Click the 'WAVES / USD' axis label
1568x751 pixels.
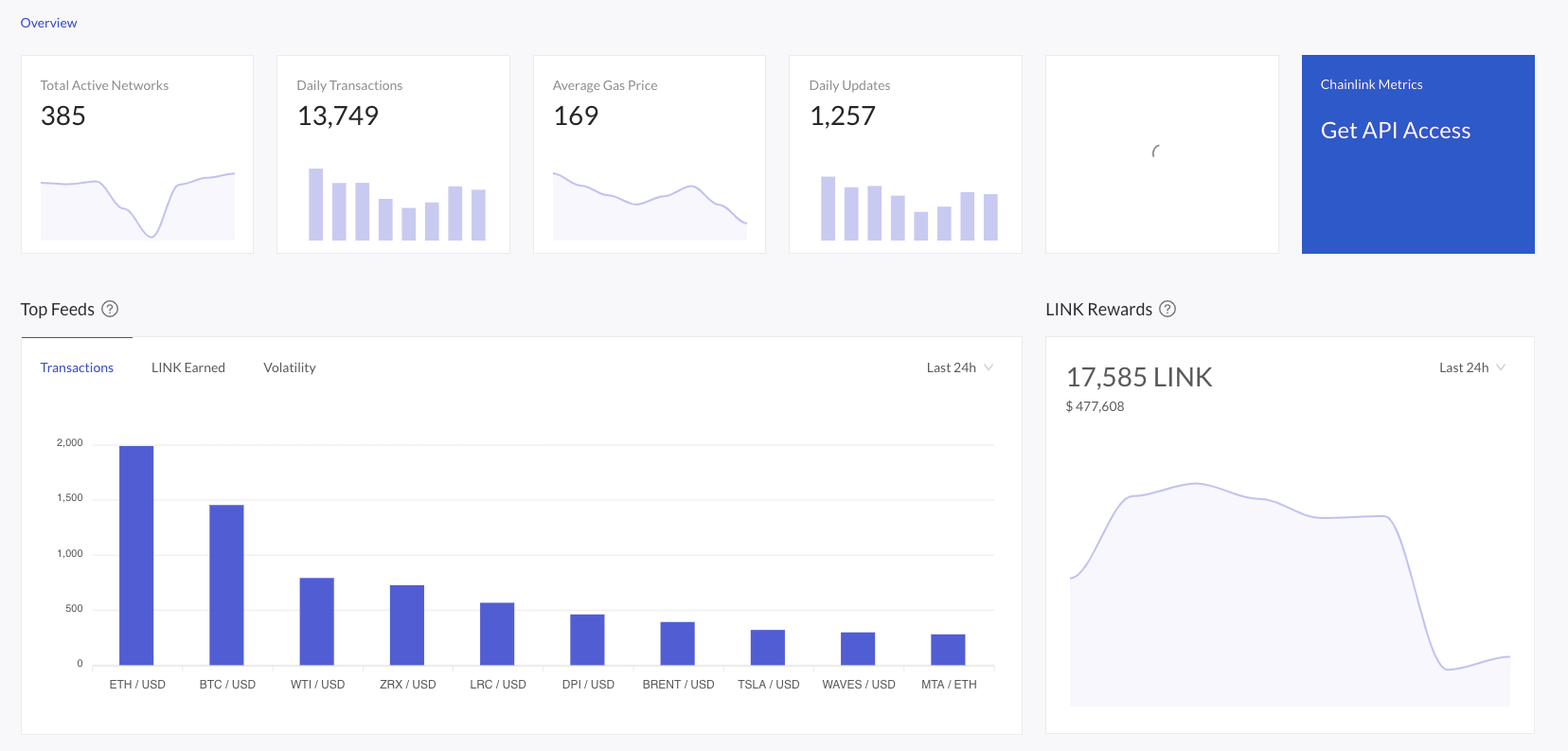(x=859, y=685)
